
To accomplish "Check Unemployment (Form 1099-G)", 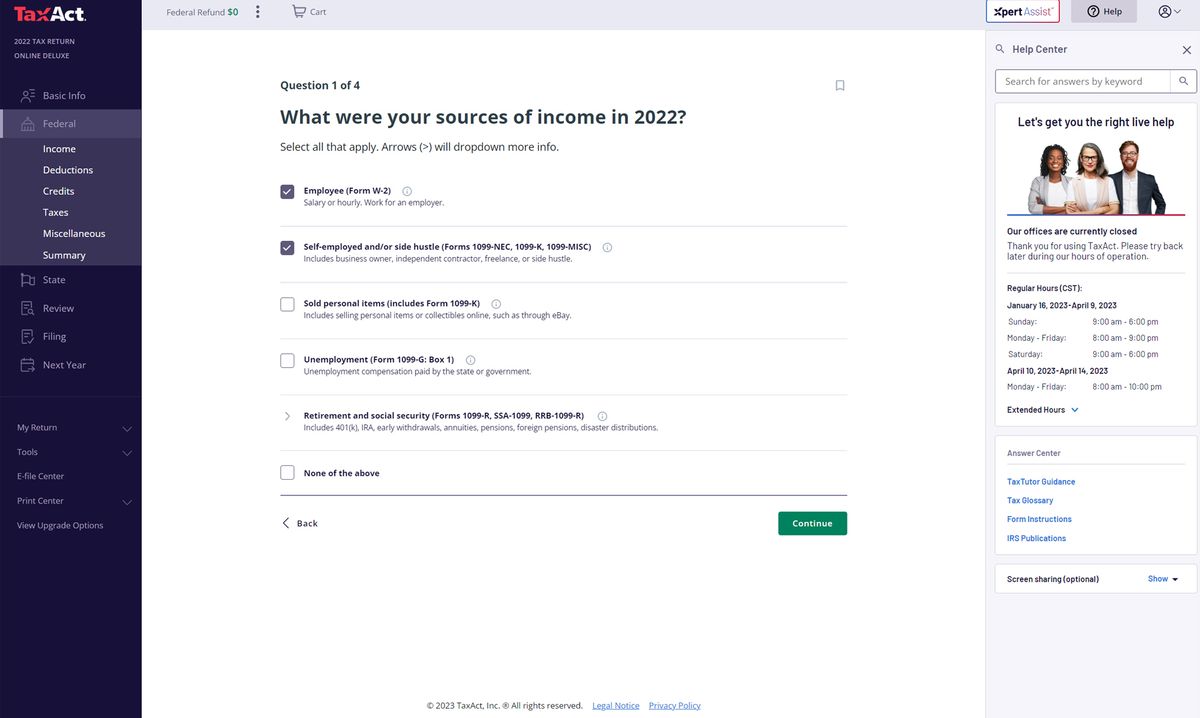I will pos(287,360).
